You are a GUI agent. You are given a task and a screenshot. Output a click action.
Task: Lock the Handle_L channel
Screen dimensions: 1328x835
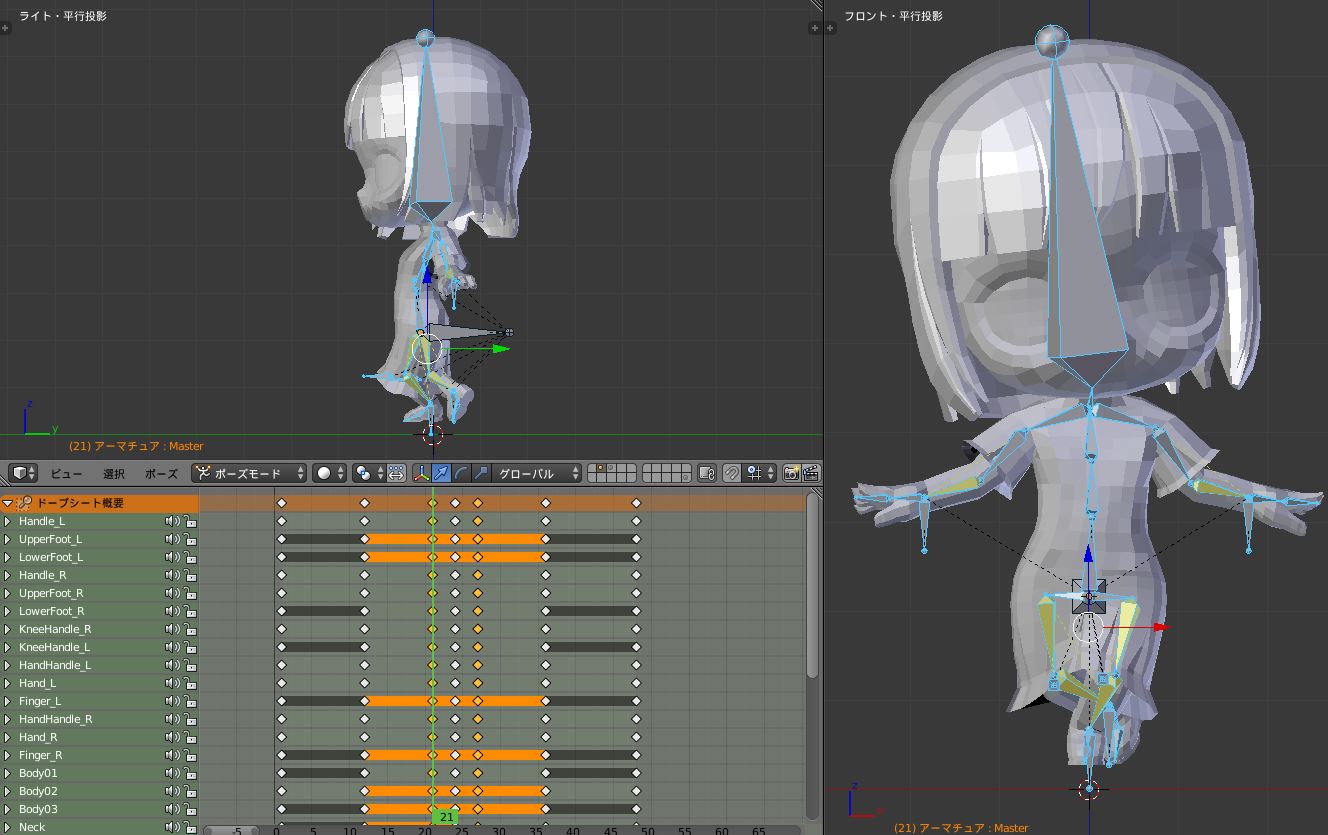189,521
